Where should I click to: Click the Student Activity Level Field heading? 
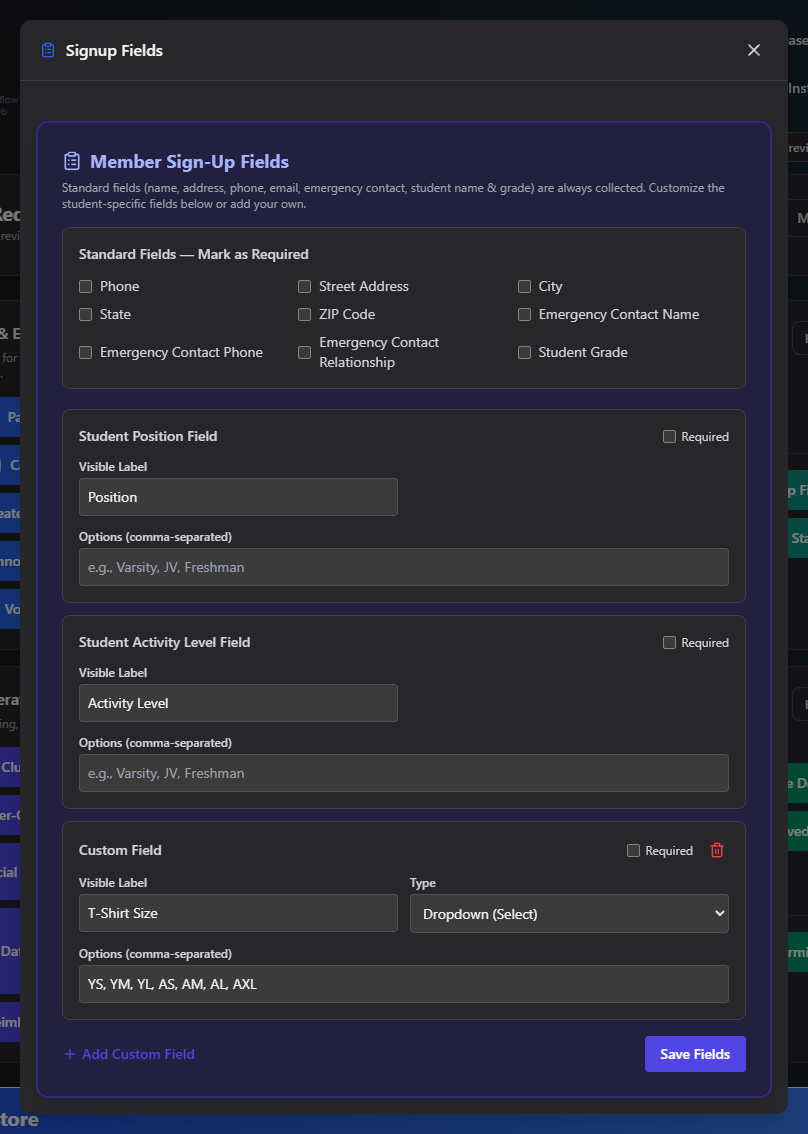(164, 642)
